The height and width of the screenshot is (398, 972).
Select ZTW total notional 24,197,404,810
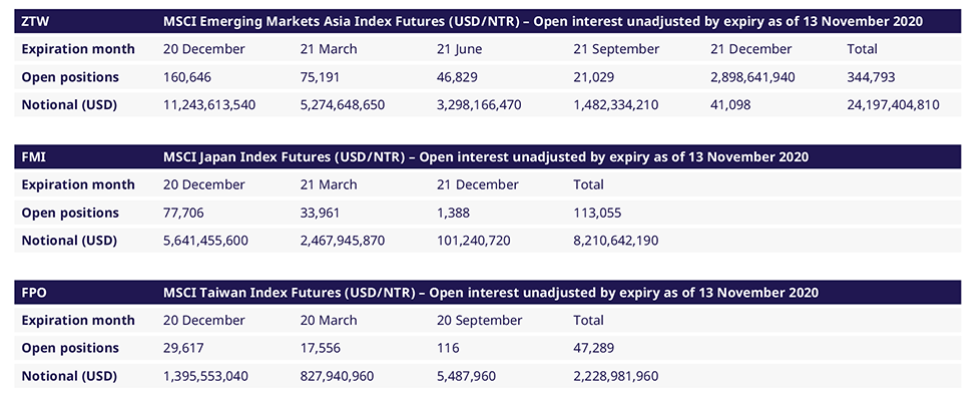[x=893, y=105]
